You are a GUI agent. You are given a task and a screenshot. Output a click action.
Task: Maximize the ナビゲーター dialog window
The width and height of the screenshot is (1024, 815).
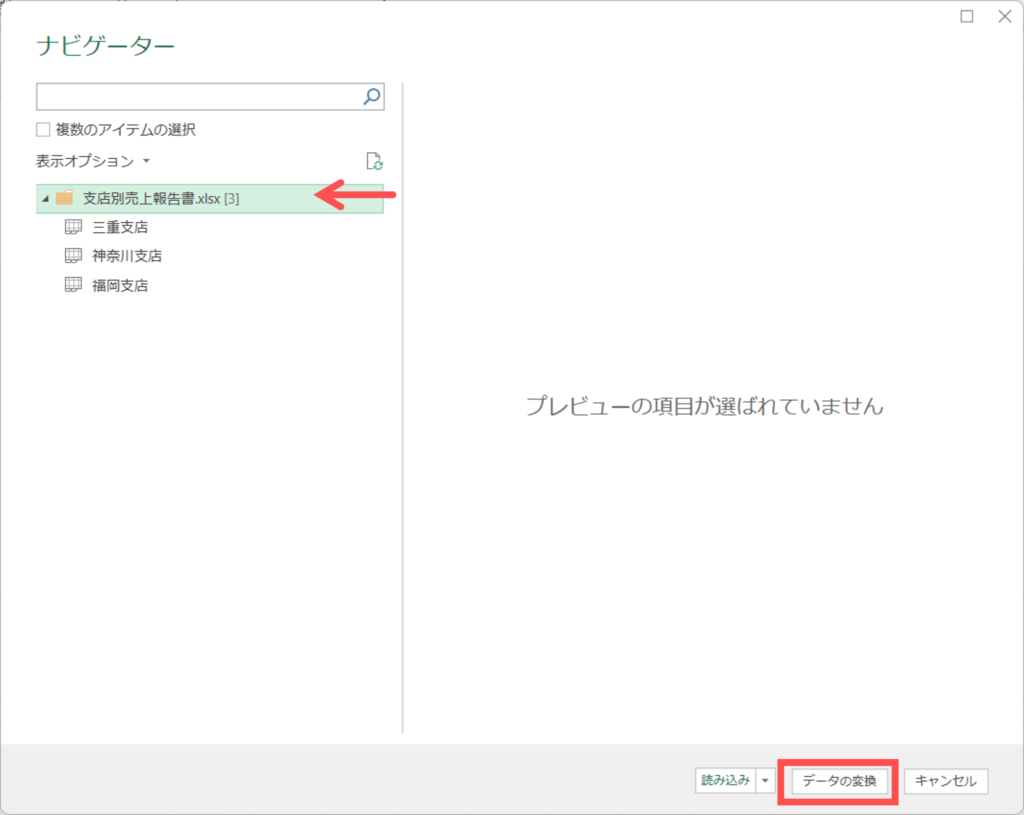967,16
